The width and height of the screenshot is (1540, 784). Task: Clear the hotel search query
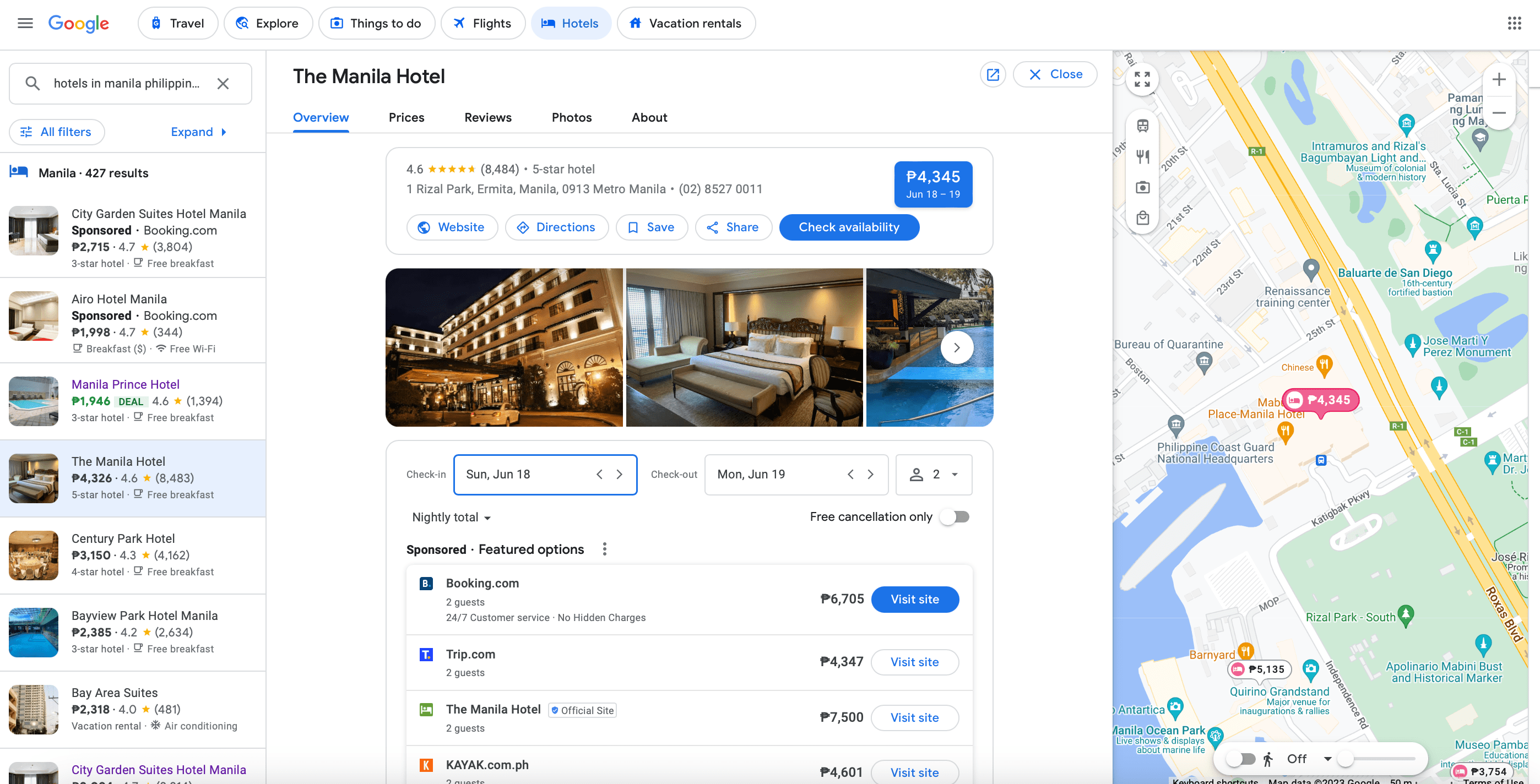coord(223,84)
